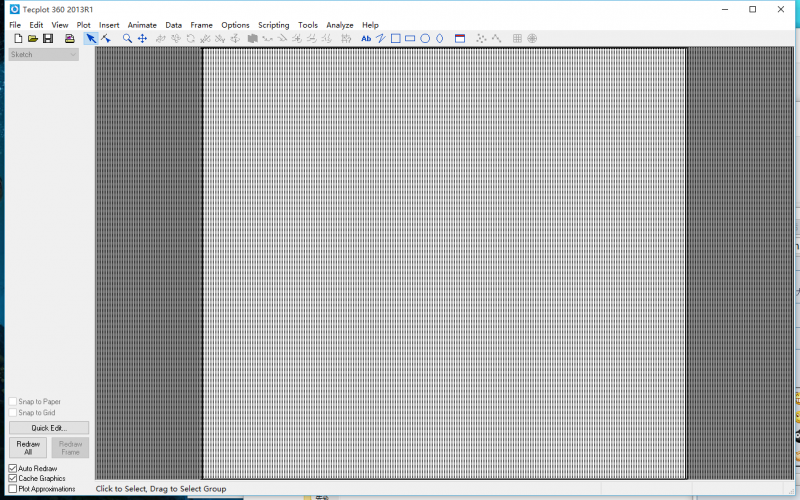Screen dimensions: 800x500
Task: Select the Rectangle drawing tool
Action: 410,38
